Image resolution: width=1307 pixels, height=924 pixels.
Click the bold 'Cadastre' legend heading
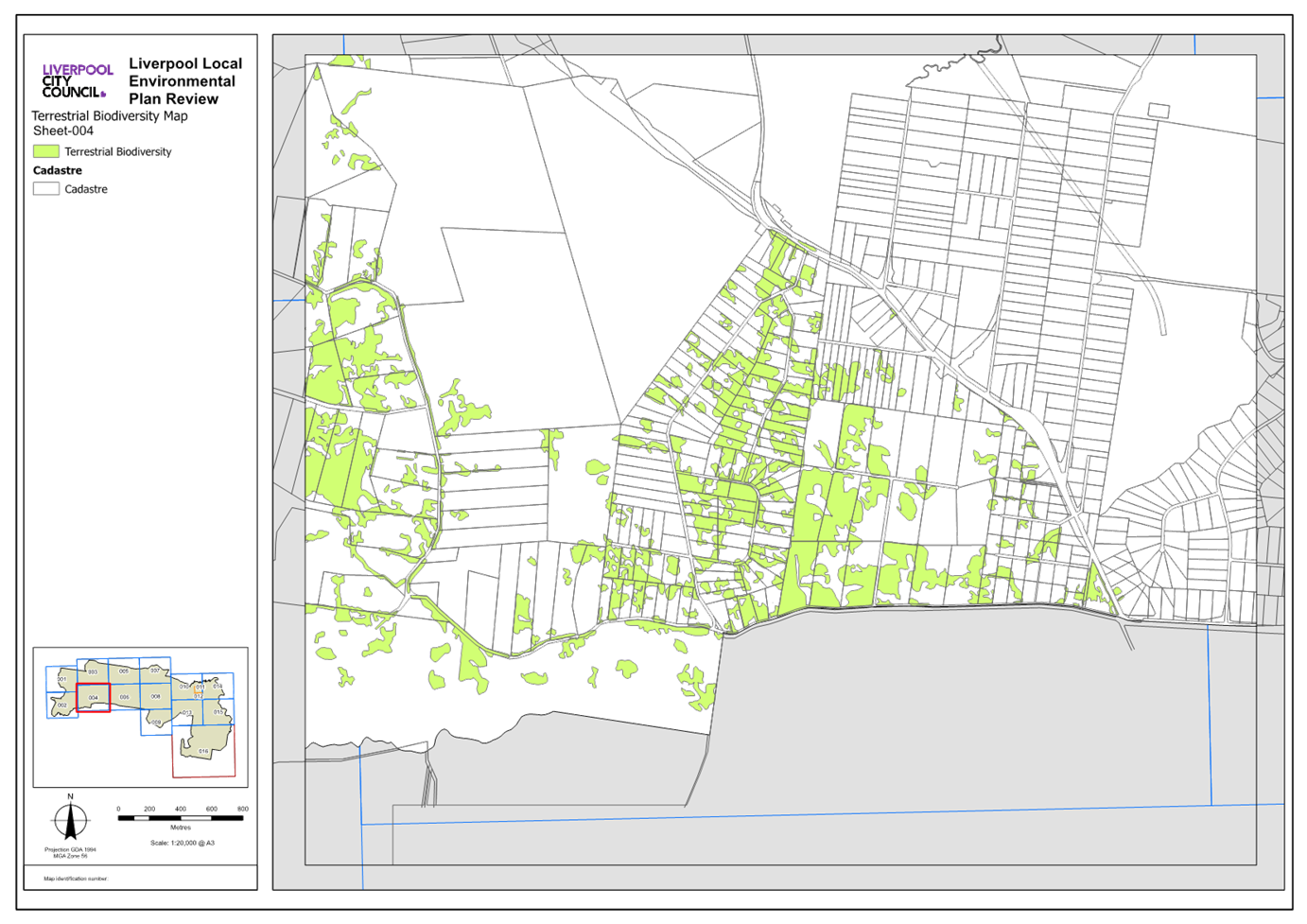(x=58, y=170)
